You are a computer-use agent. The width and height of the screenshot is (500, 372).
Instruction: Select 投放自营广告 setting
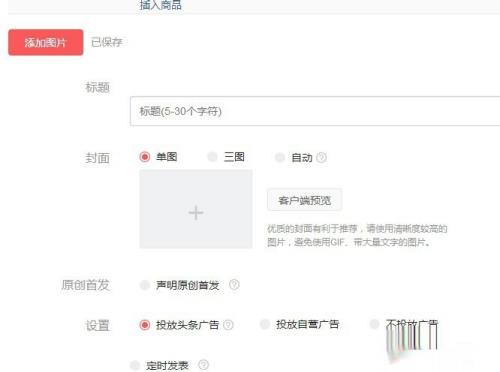coord(265,324)
